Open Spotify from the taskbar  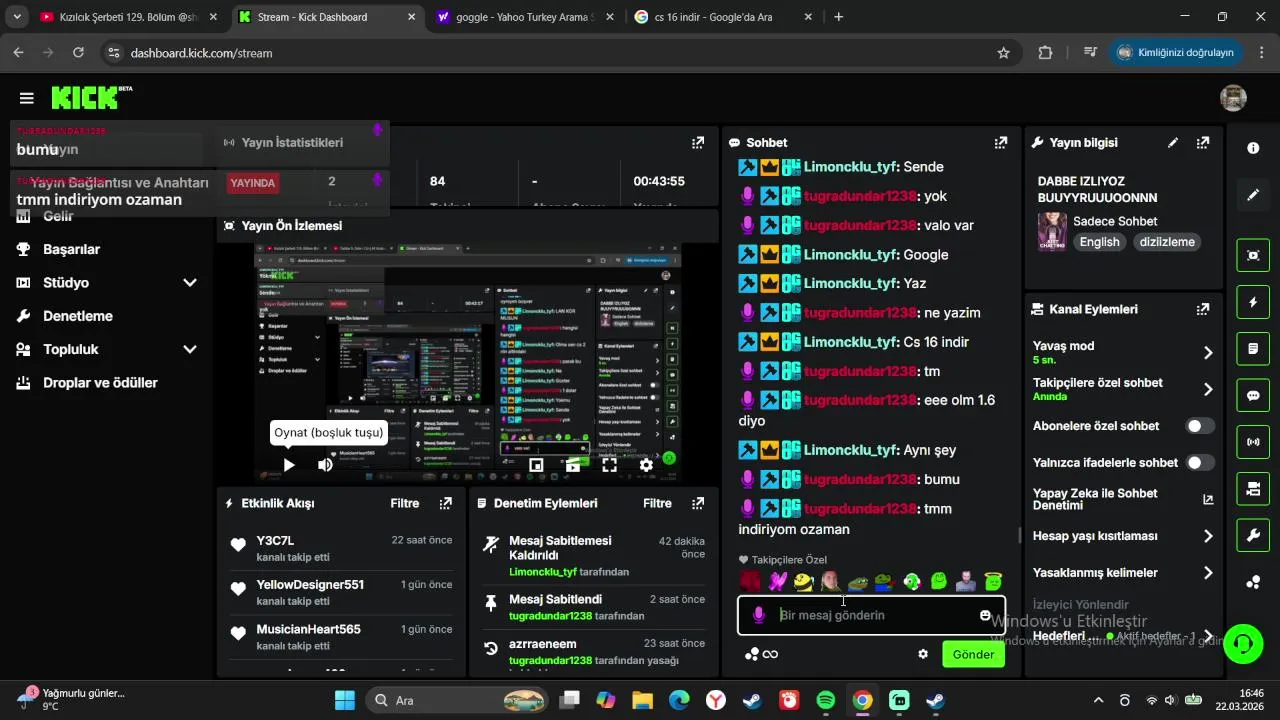coord(825,700)
